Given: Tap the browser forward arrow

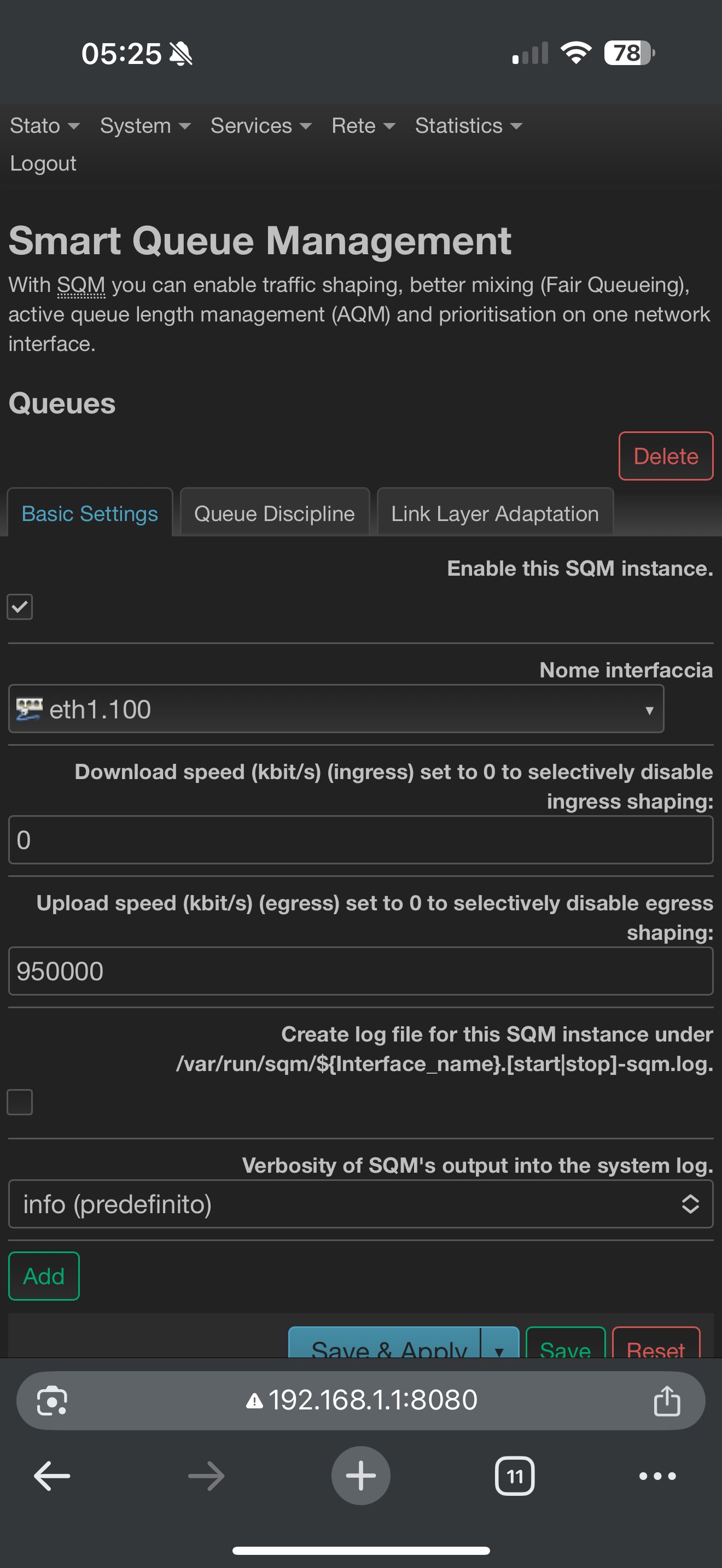Looking at the screenshot, I should click(x=206, y=1476).
